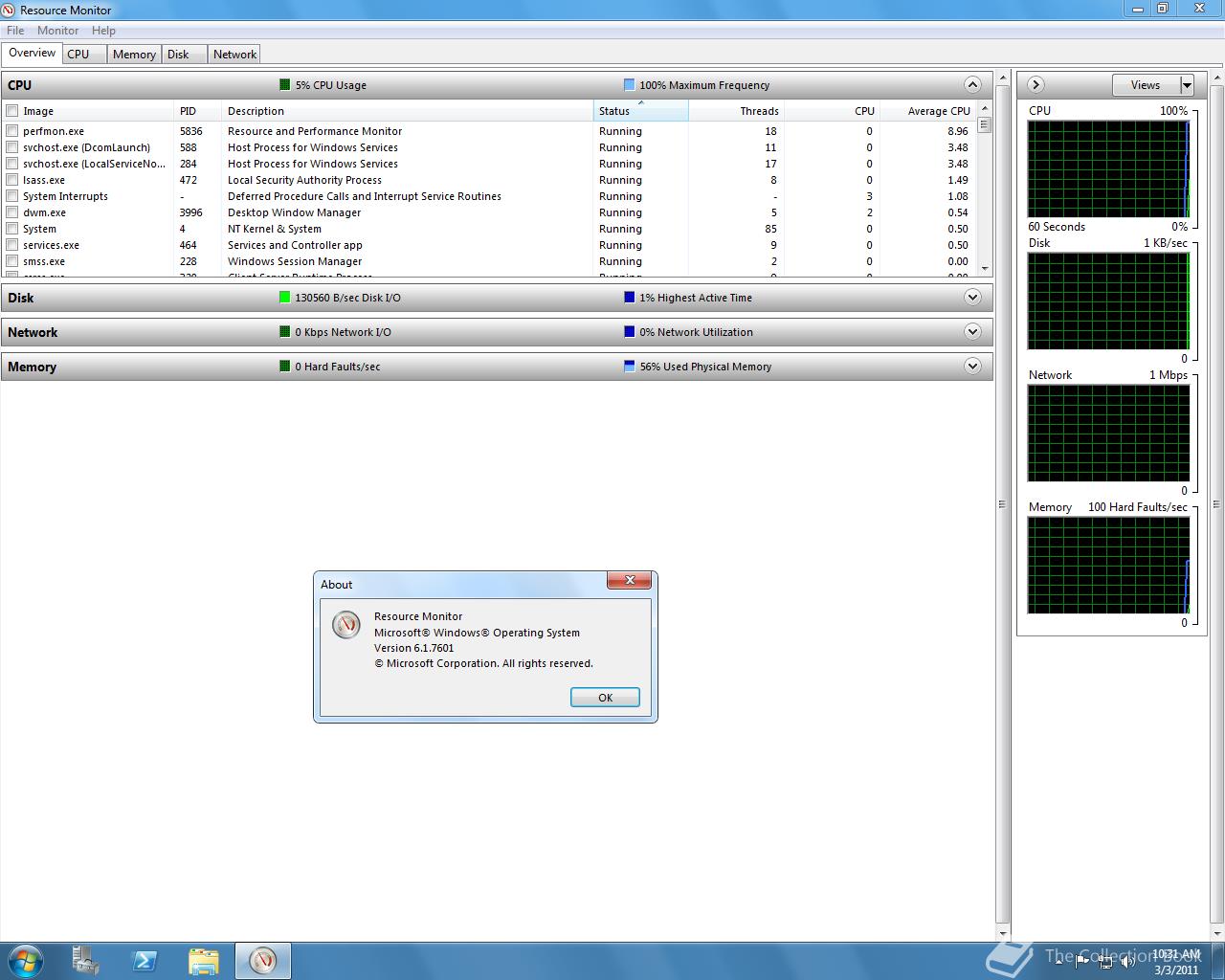Tick the checkbox for System Interrupts

12,196
